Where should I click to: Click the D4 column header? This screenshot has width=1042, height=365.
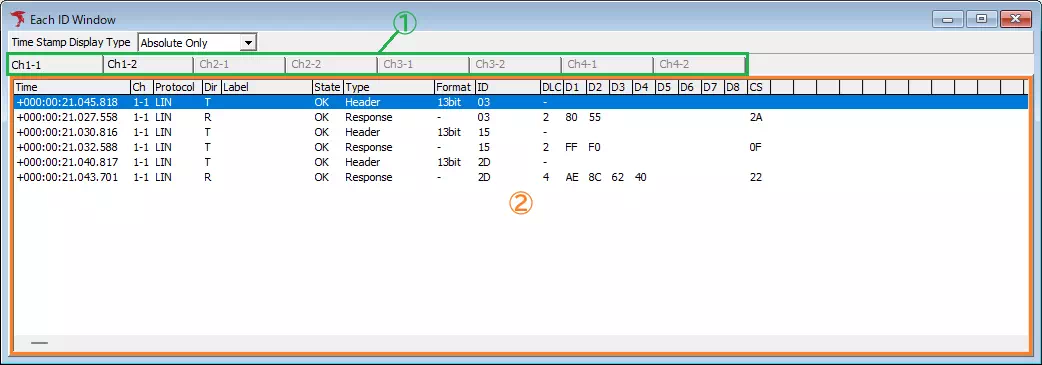click(x=643, y=87)
